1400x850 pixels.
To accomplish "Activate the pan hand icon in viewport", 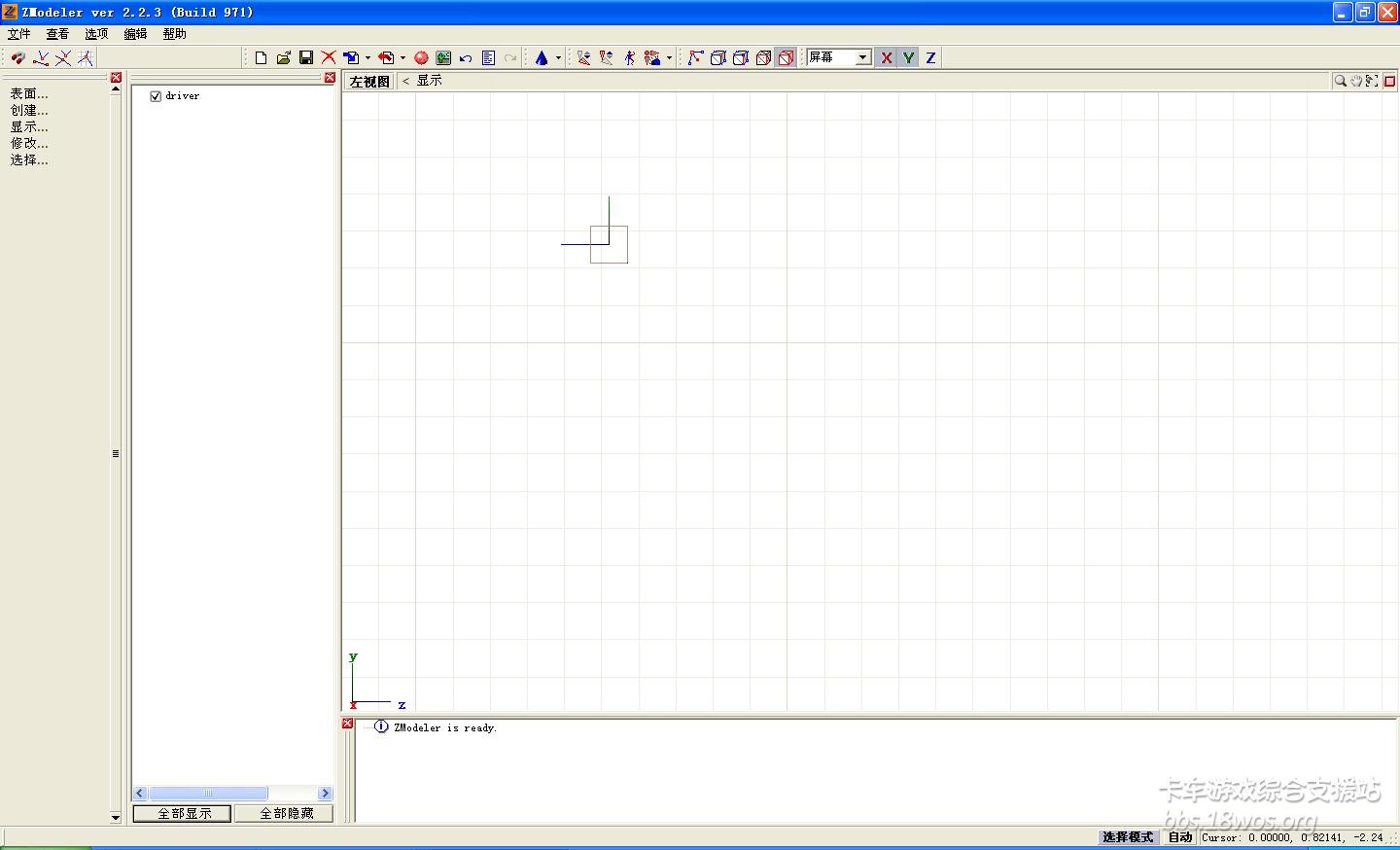I will [1356, 82].
